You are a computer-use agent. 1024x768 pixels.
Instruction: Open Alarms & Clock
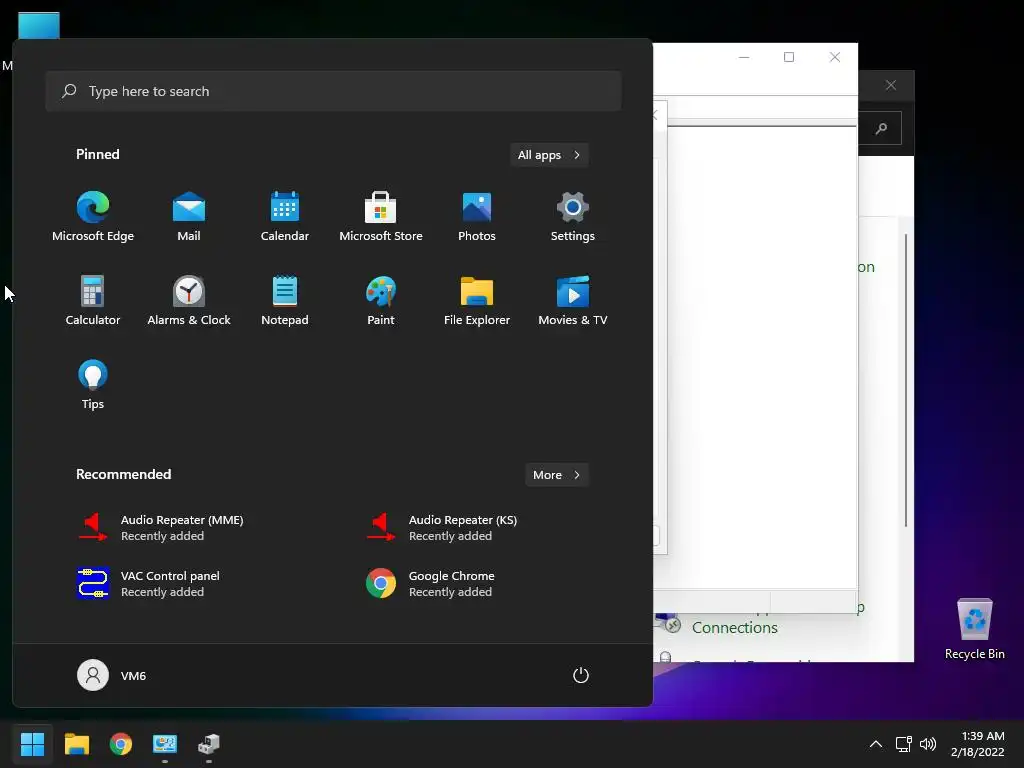[x=189, y=300]
